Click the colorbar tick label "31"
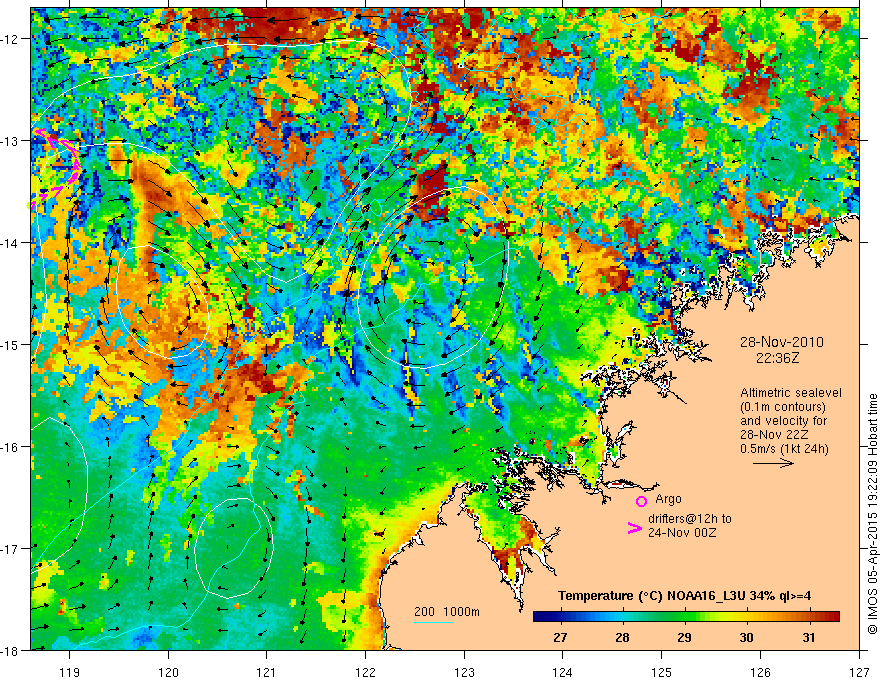Image resolution: width=880 pixels, height=680 pixels. (x=808, y=637)
